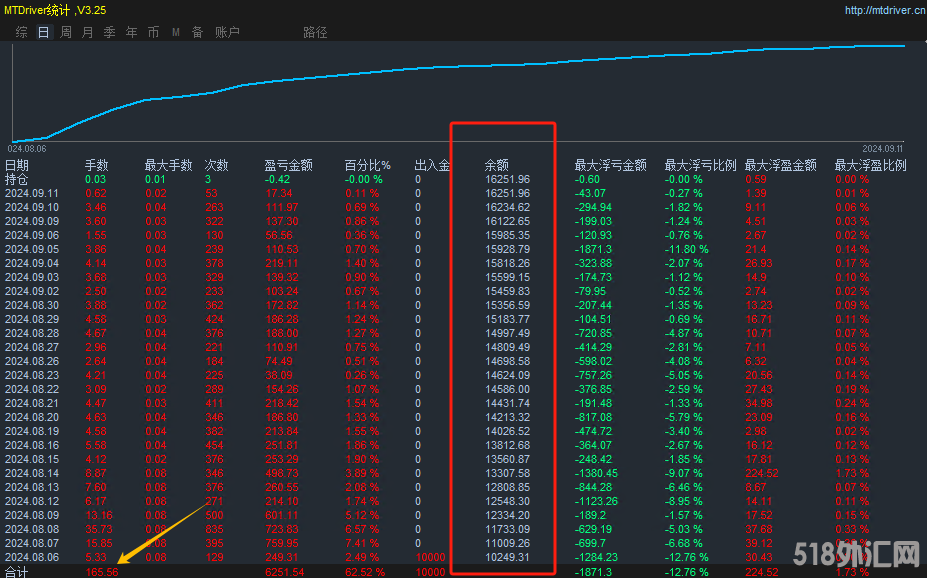Select the 日 daily tab
The height and width of the screenshot is (578, 927).
click(44, 33)
